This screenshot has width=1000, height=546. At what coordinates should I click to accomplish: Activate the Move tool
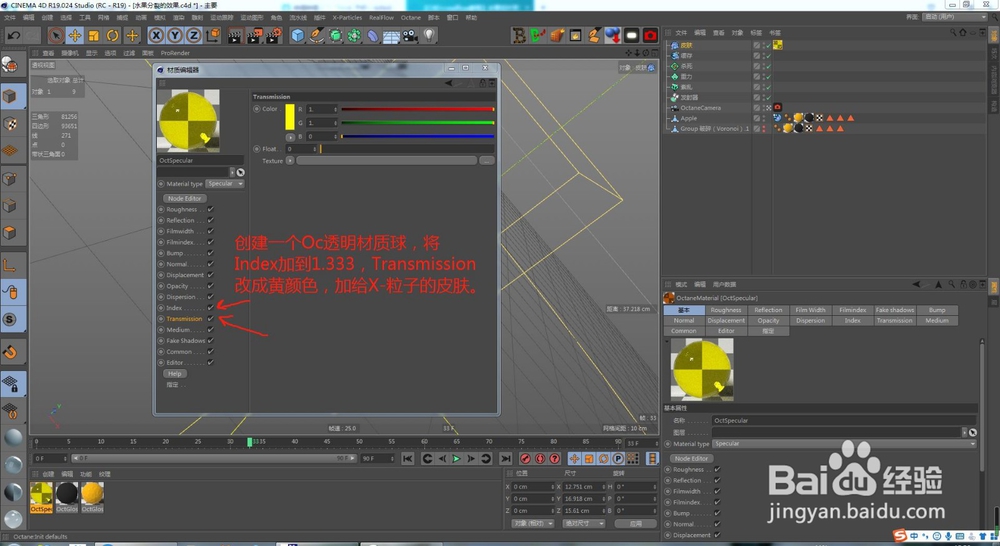click(x=75, y=36)
